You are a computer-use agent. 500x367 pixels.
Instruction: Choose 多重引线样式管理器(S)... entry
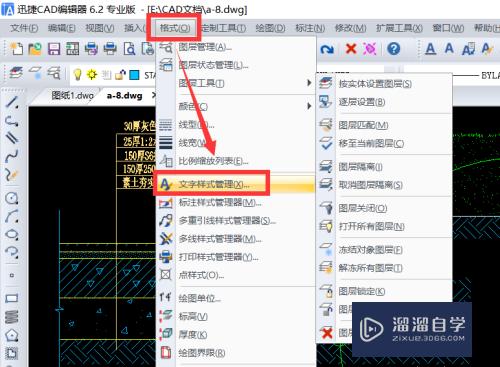click(x=235, y=220)
